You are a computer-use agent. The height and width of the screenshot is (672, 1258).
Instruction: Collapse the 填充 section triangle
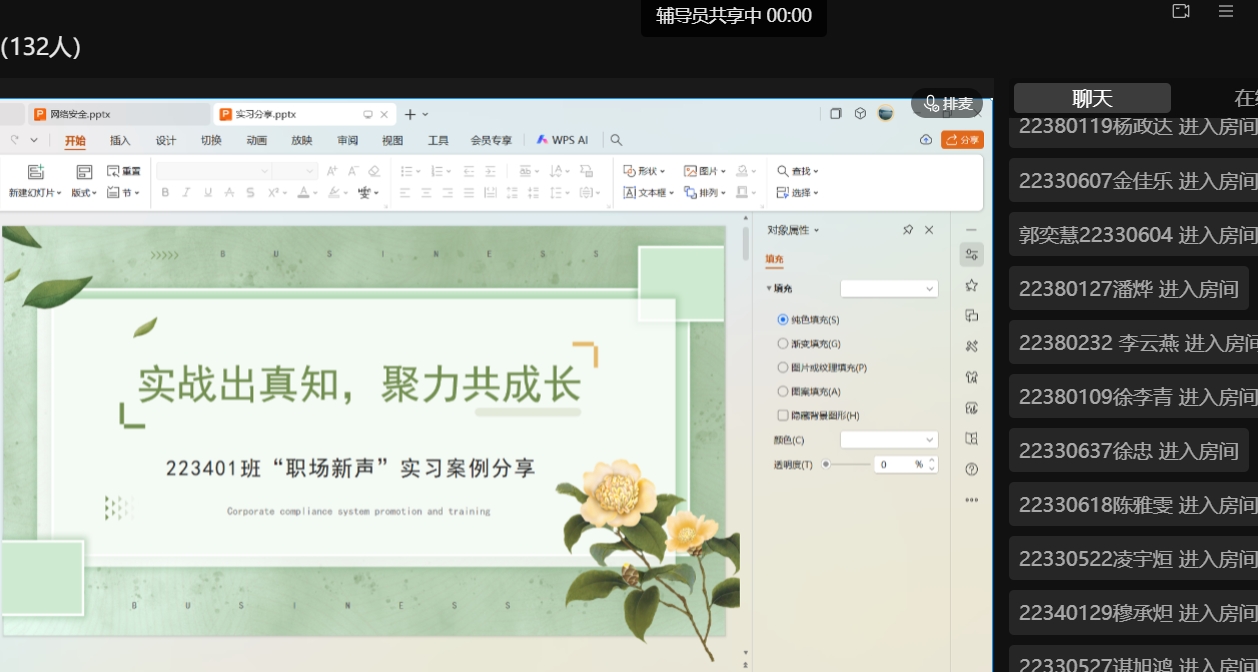(x=769, y=289)
